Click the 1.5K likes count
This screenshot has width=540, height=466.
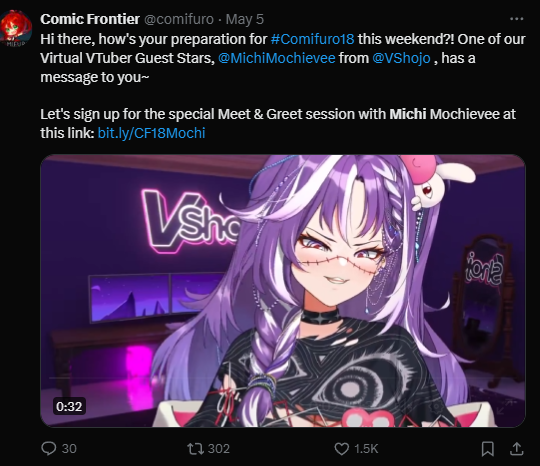pyautogui.click(x=366, y=449)
